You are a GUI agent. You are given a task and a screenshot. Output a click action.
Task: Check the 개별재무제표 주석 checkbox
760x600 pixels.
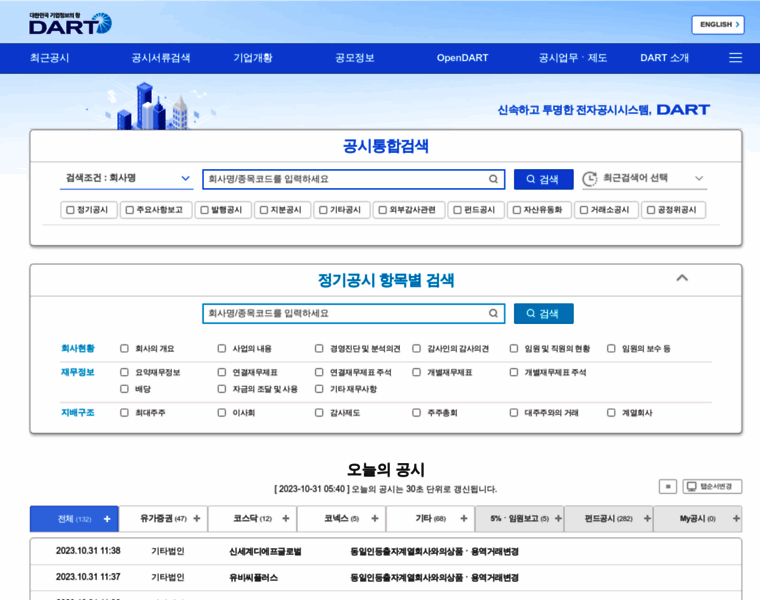click(x=514, y=372)
